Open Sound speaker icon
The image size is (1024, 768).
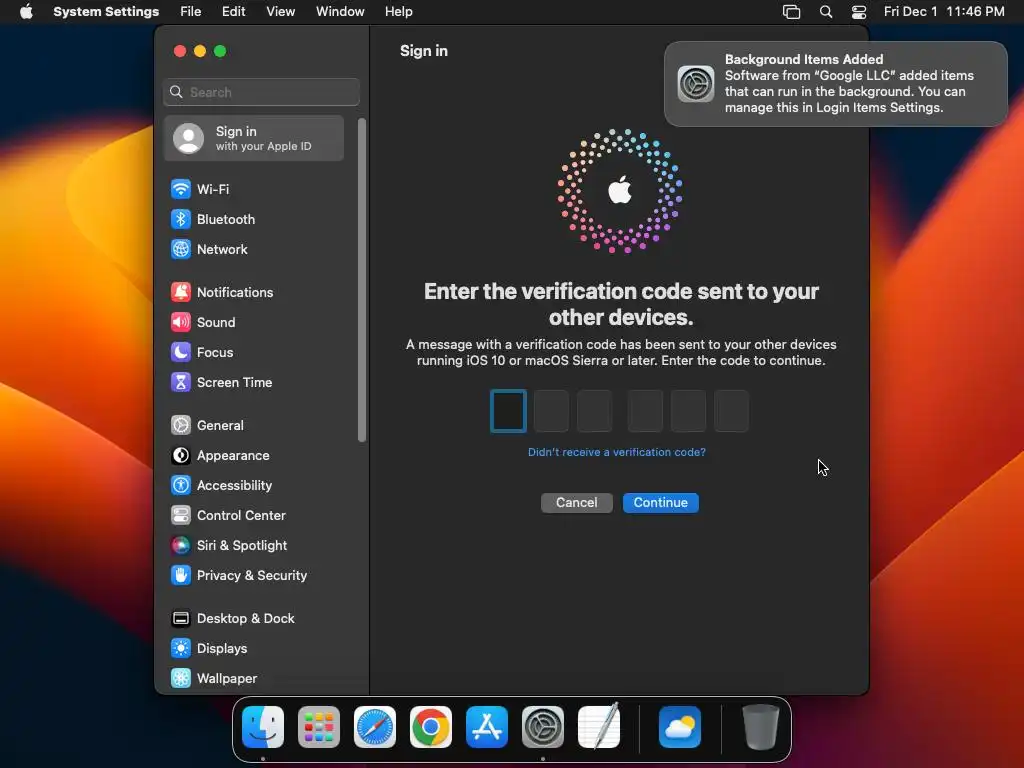[x=181, y=323]
